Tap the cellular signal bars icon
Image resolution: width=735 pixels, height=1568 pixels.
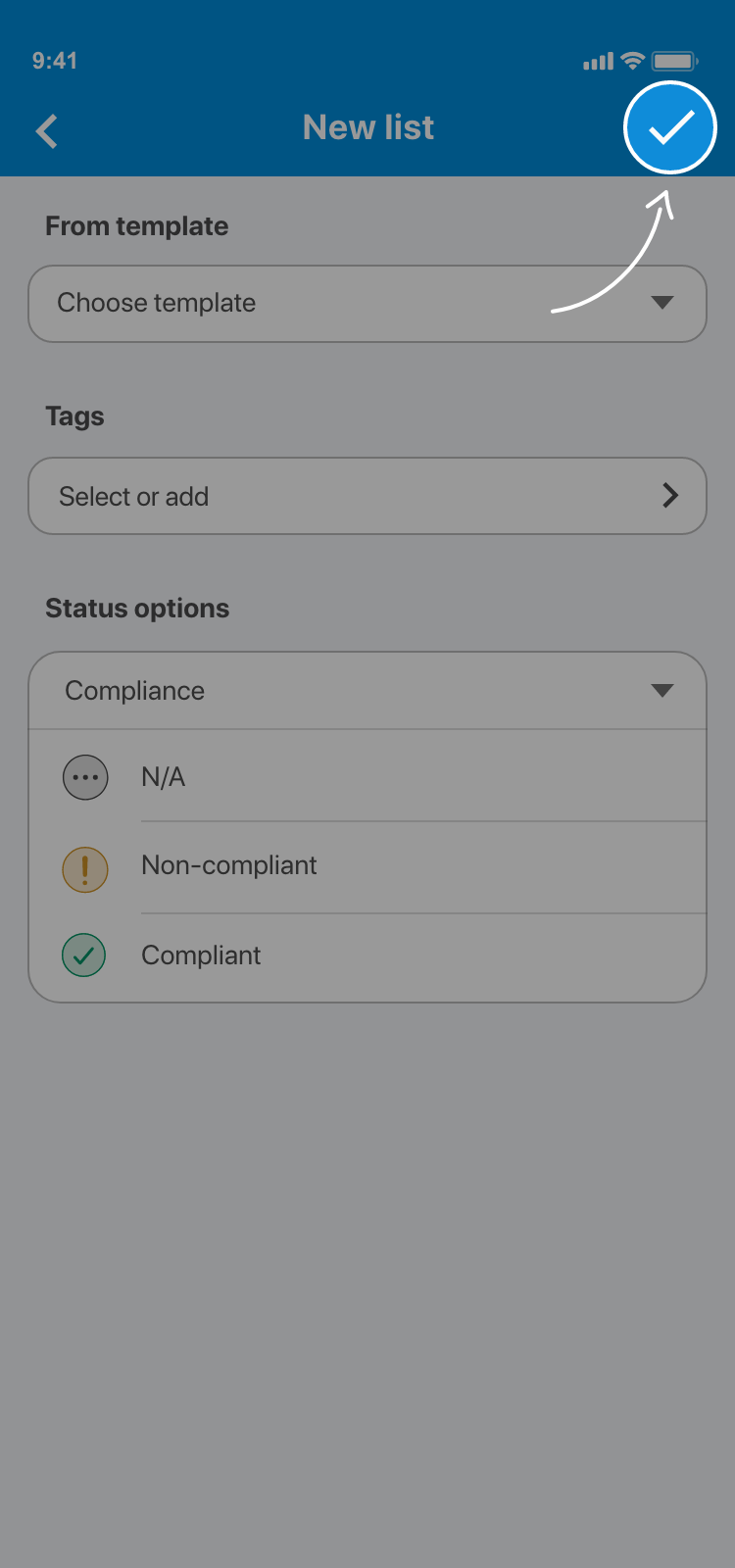(598, 62)
